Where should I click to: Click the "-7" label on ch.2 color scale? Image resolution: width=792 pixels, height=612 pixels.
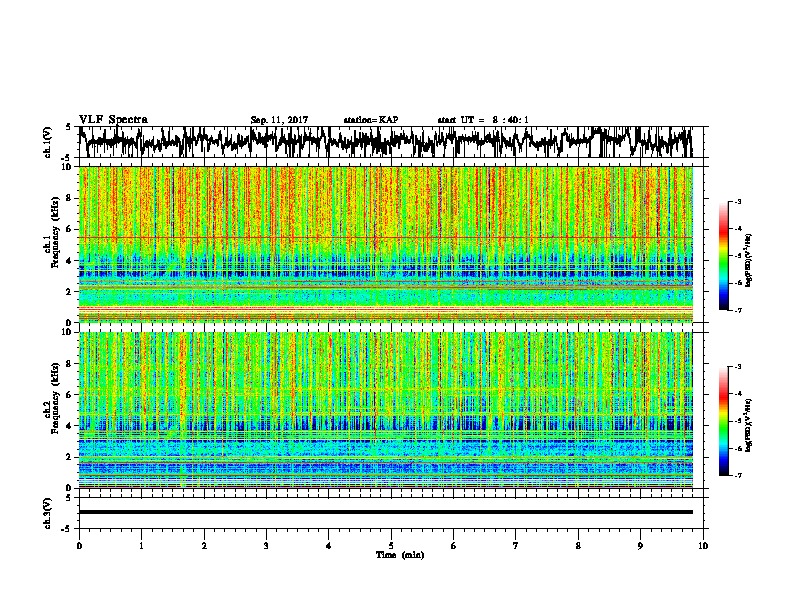click(x=737, y=475)
